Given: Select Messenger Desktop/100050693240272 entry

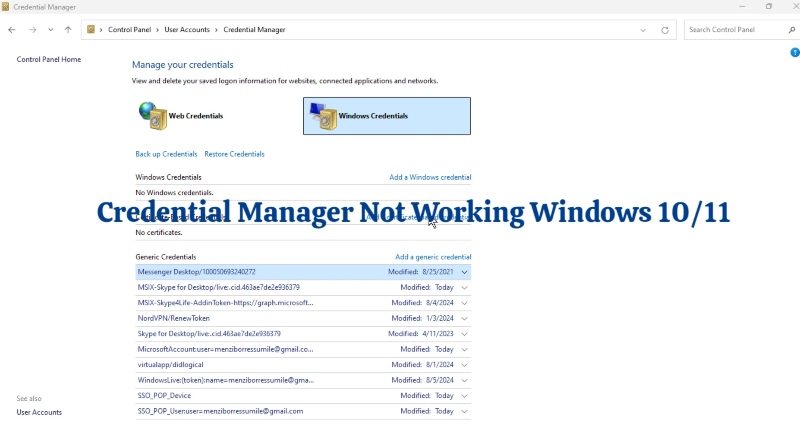Looking at the screenshot, I should (x=303, y=272).
